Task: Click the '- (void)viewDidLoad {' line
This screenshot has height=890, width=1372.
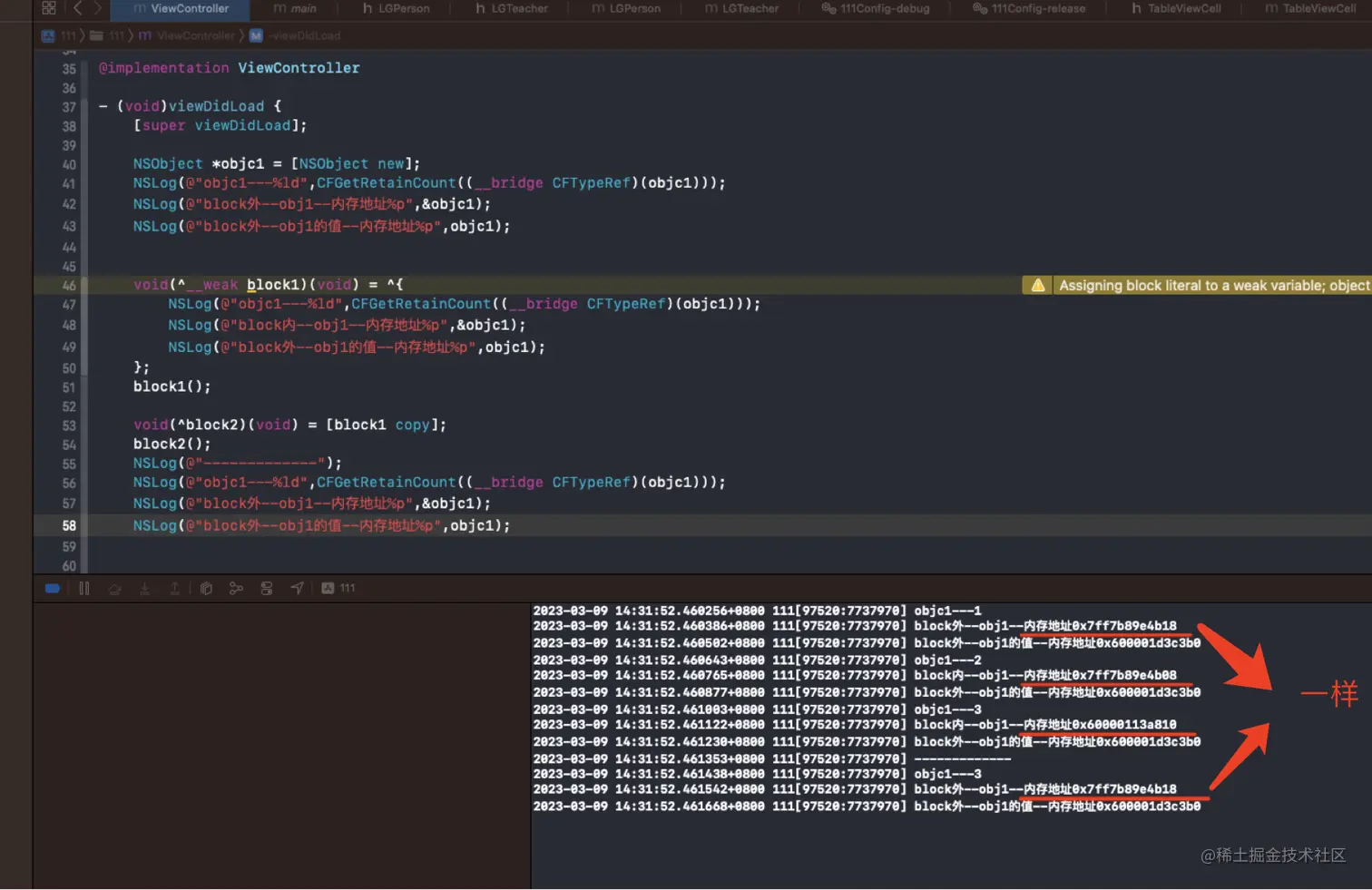Action: tap(190, 106)
